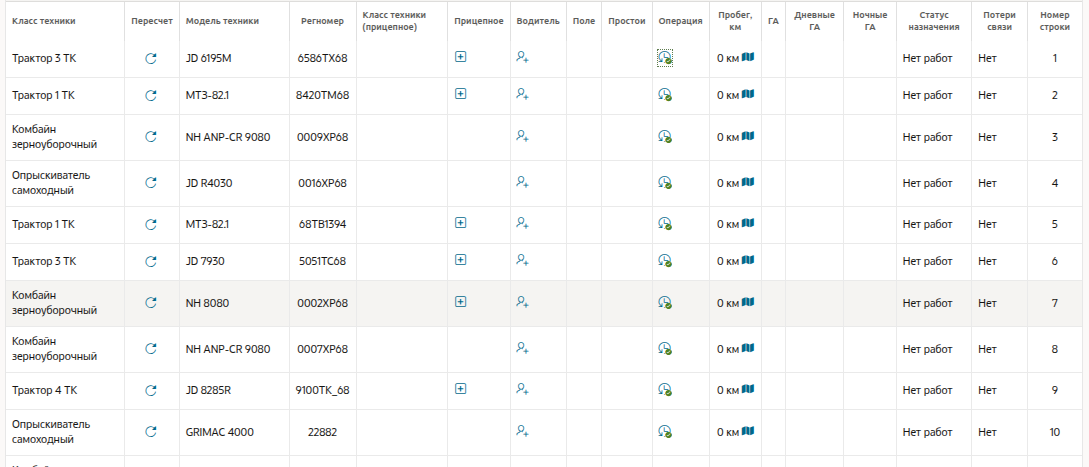The width and height of the screenshot is (1089, 467).
Task: Click the 'Регномер' column header
Action: pyautogui.click(x=322, y=21)
